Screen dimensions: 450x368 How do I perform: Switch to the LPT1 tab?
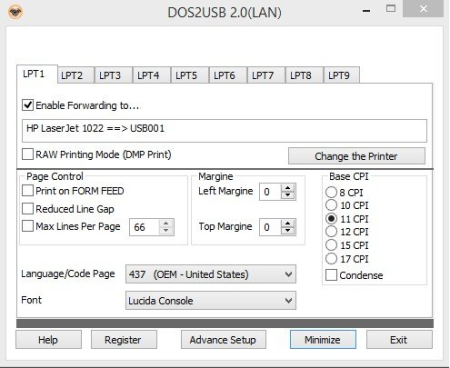click(x=37, y=74)
